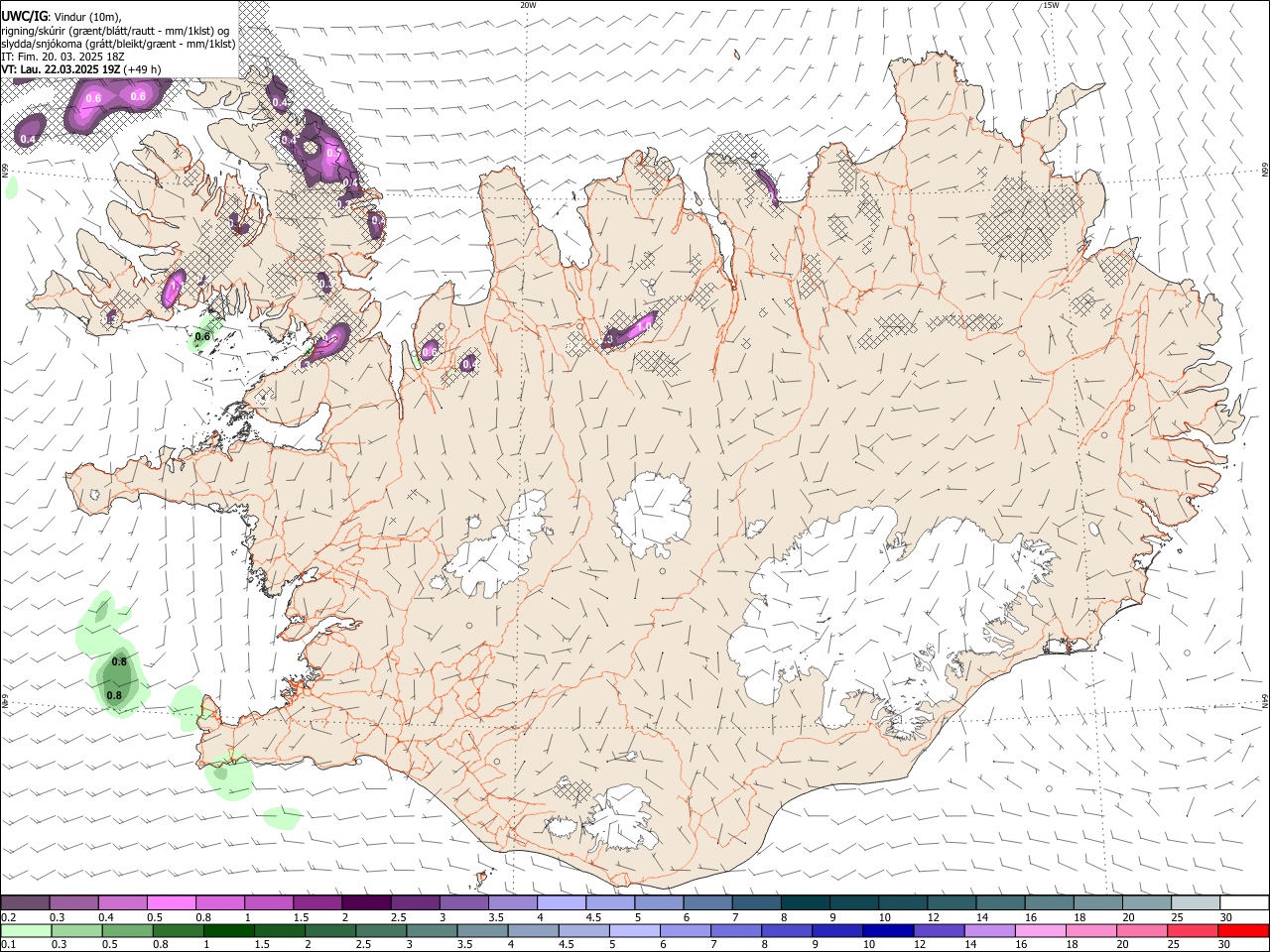Select the white swatch labeled 30 in the upper legend row
1270x952 pixels.
1244,903
